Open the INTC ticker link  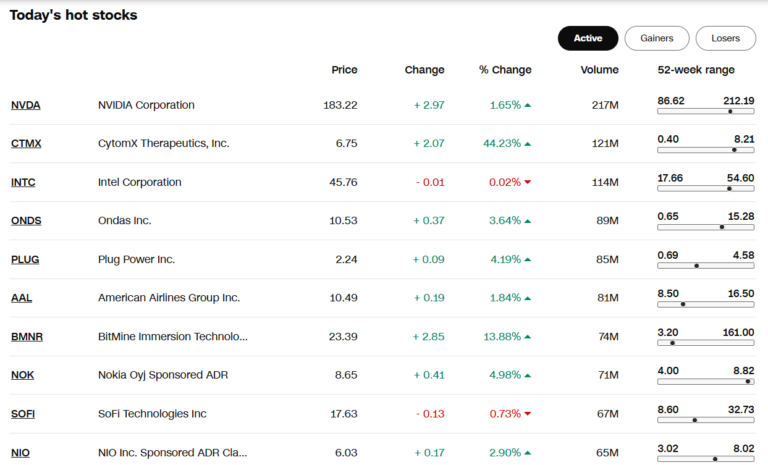tap(23, 182)
